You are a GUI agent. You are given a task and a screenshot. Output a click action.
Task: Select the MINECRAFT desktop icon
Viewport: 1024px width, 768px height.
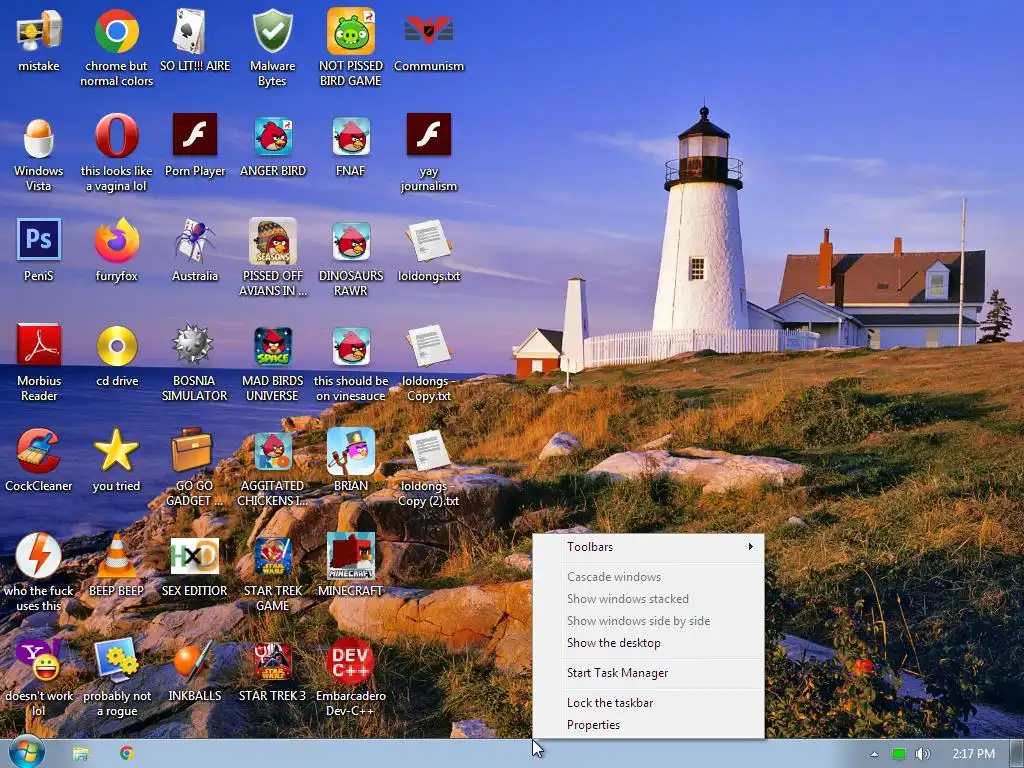point(351,556)
